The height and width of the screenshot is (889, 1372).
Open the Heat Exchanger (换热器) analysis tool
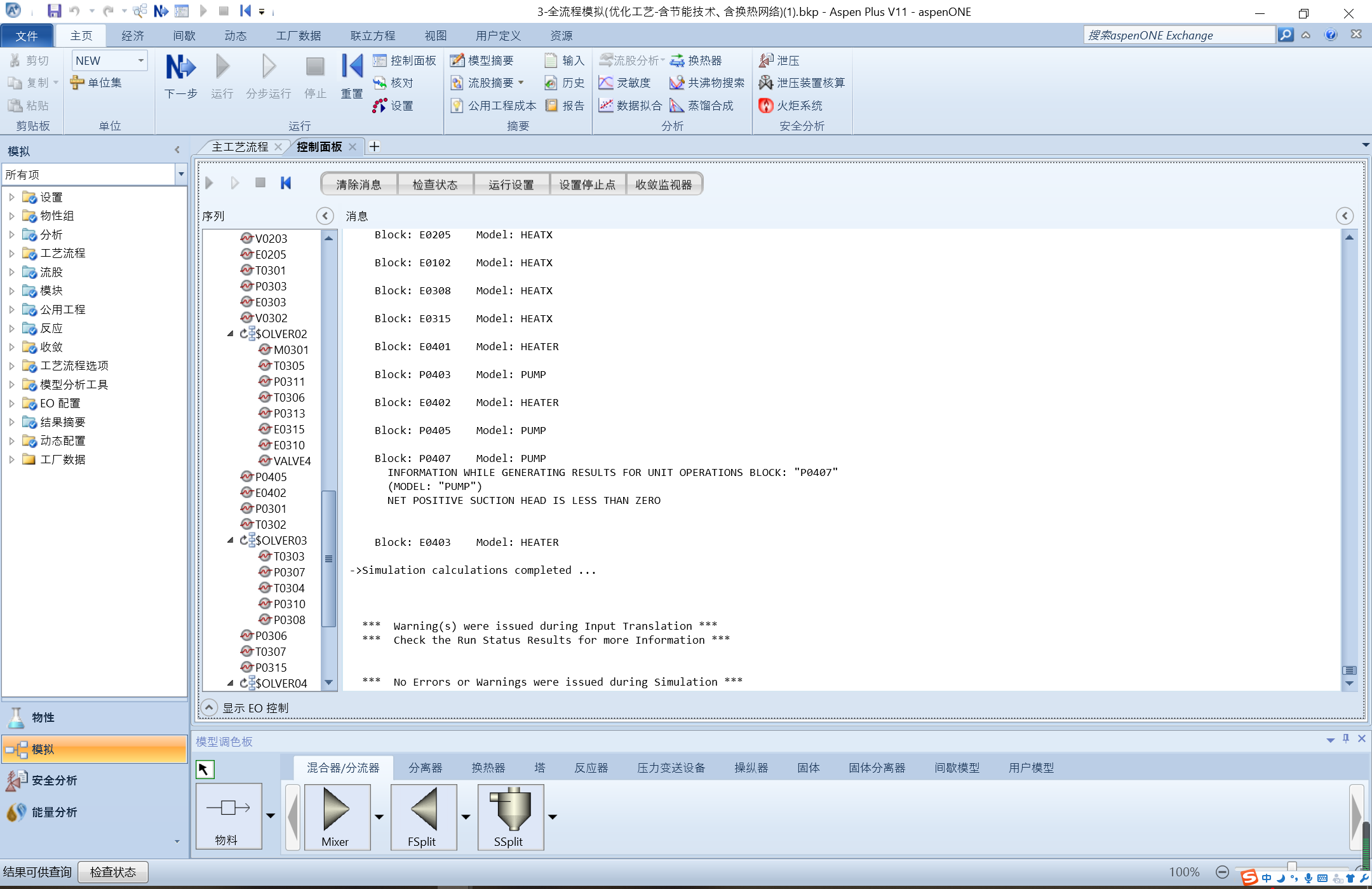(x=696, y=60)
